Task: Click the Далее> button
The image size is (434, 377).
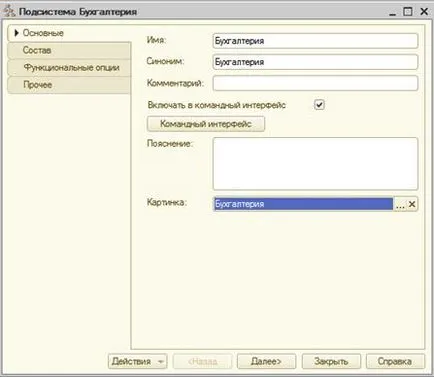Action: [266, 361]
